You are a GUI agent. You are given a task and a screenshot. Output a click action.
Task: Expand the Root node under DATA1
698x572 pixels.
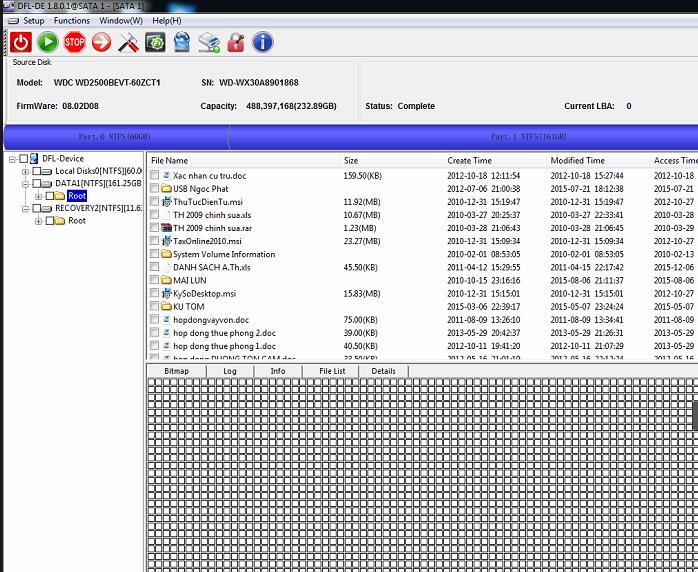coord(39,196)
